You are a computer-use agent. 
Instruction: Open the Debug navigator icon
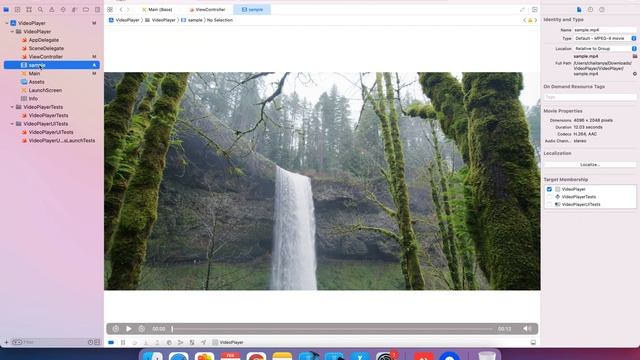click(74, 9)
